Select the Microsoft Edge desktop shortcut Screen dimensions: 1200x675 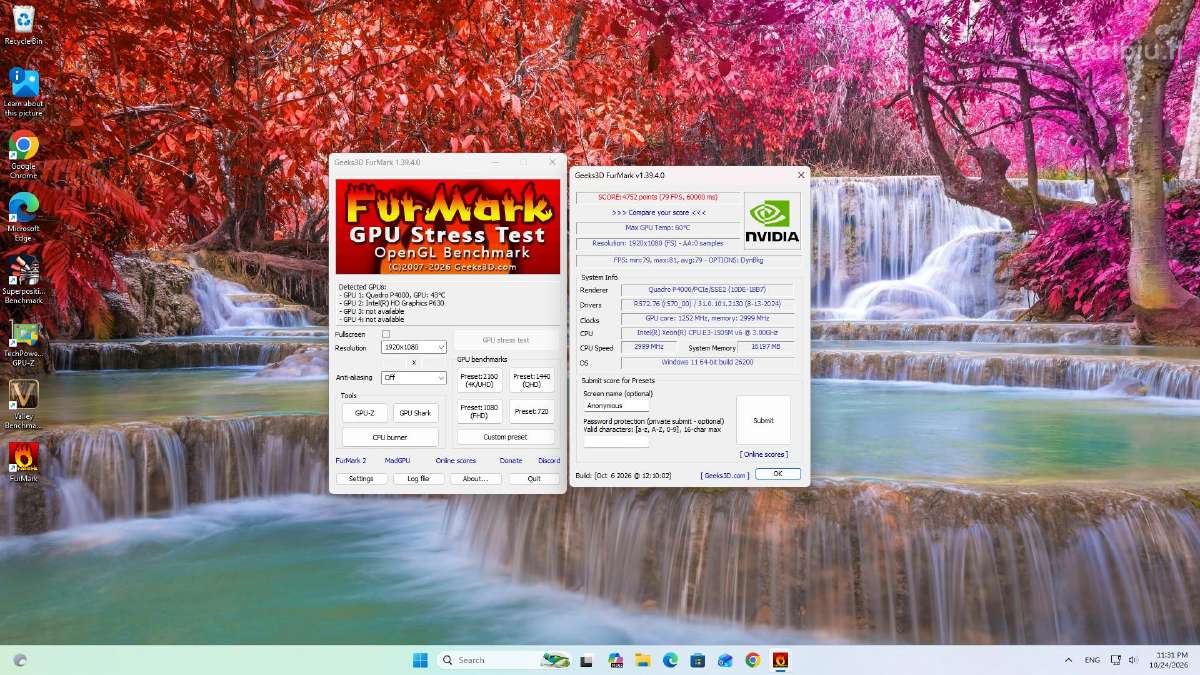pyautogui.click(x=23, y=216)
